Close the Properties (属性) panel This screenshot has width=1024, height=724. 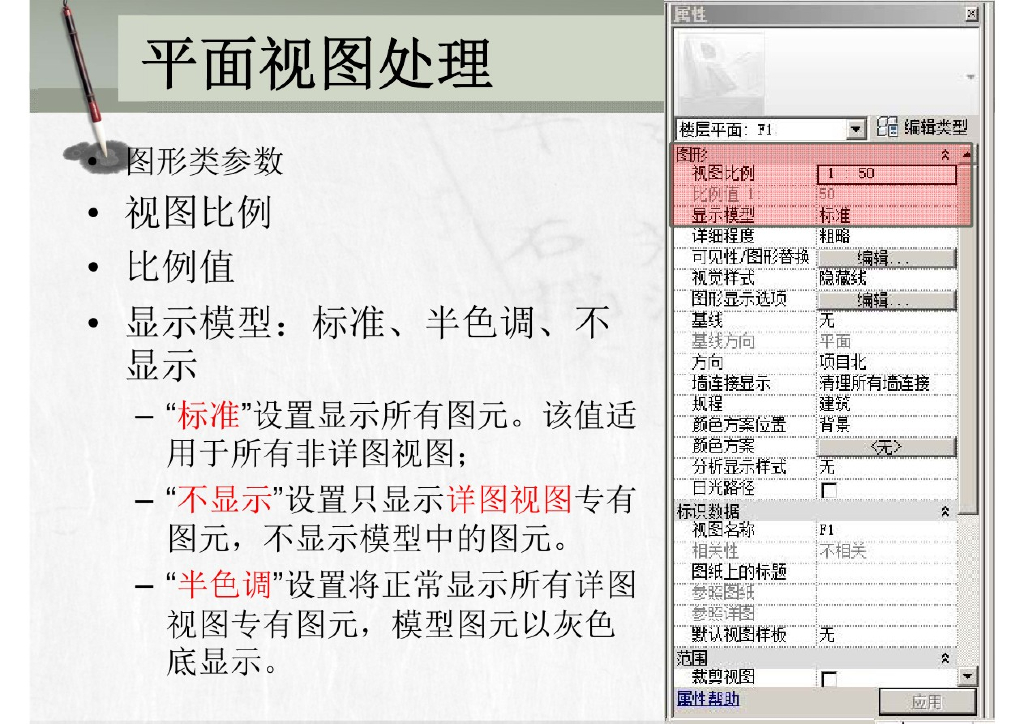pyautogui.click(x=972, y=14)
